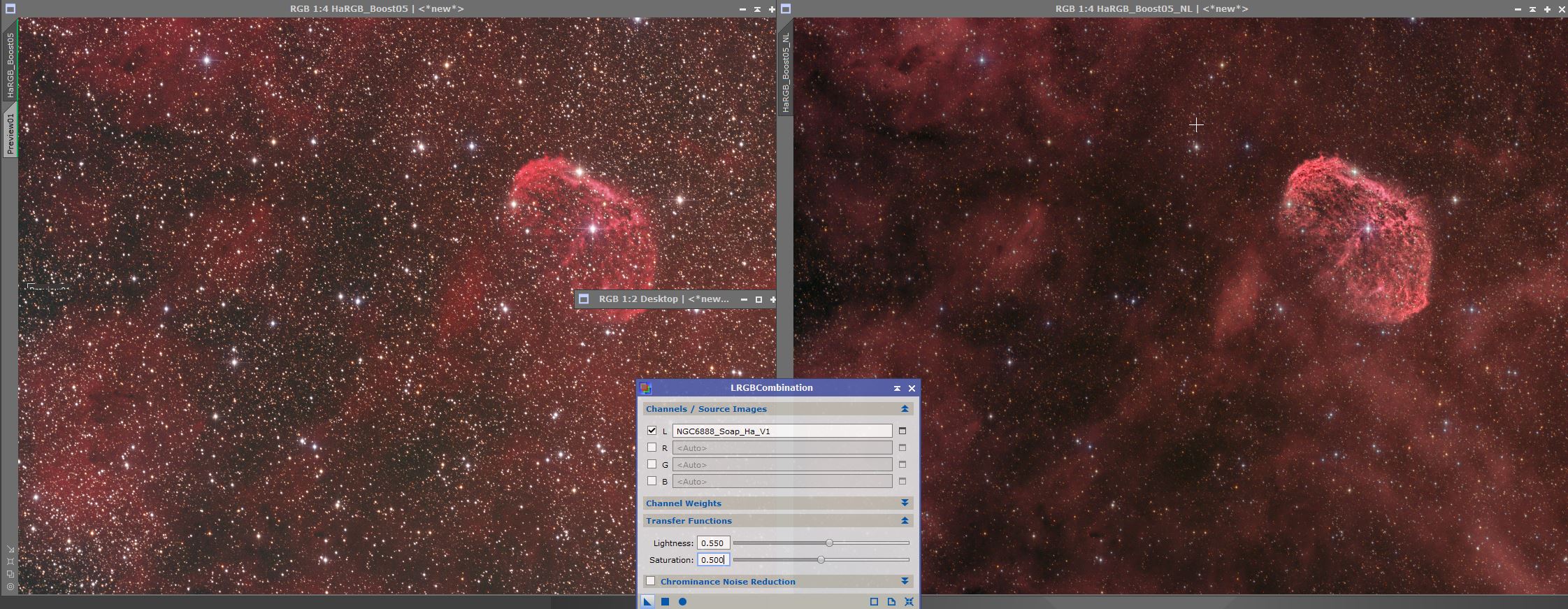Click the R channel <Auto> field
Screen dimensions: 1568x609
coord(782,447)
